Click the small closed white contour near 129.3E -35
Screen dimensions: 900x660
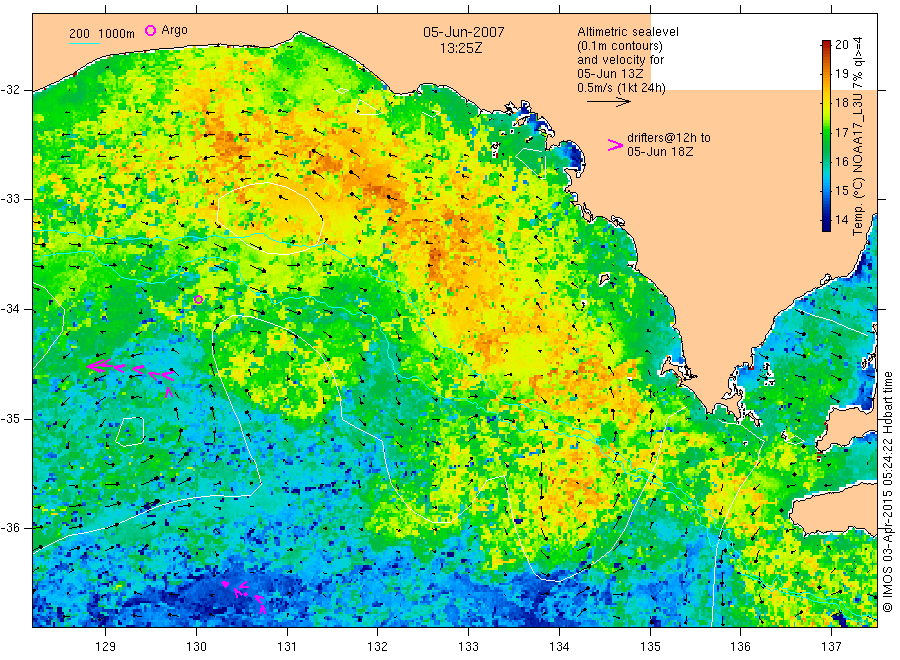[130, 432]
